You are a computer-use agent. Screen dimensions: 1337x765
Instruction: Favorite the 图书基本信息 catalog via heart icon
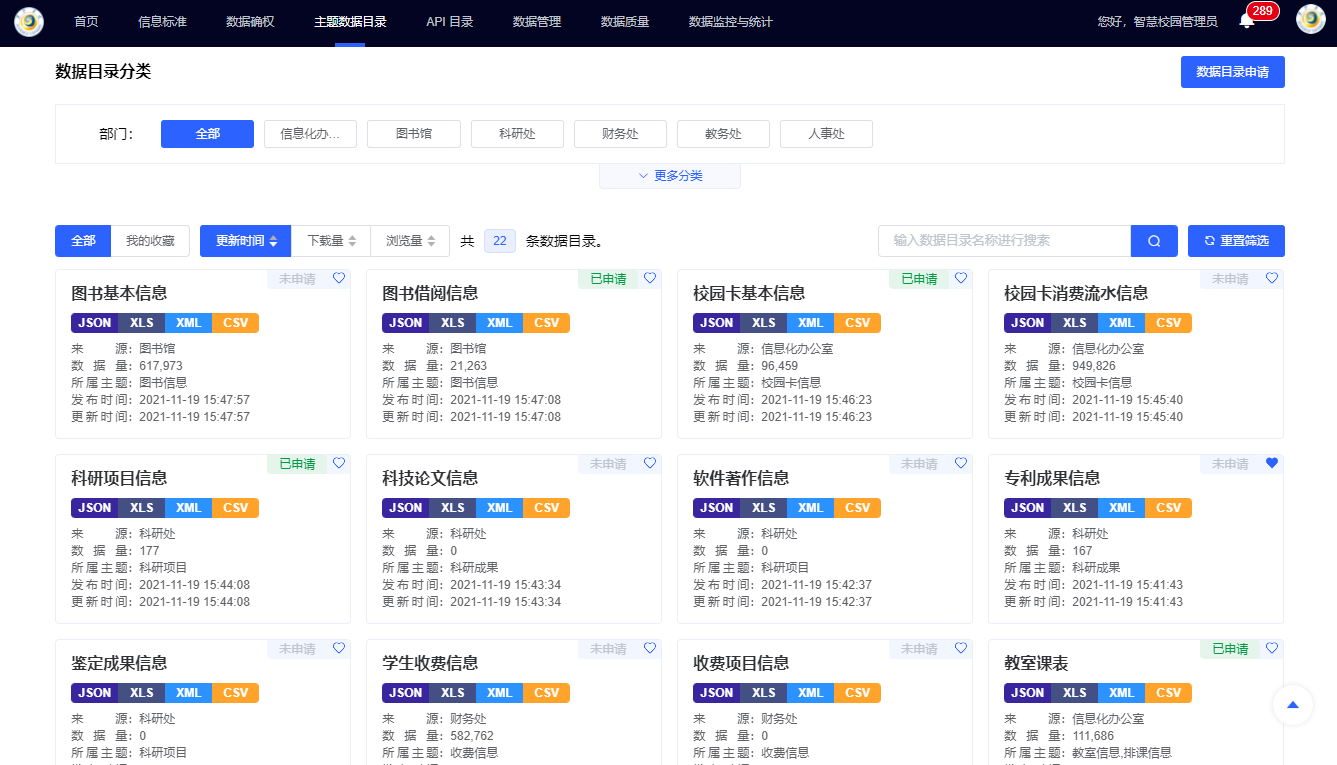point(338,278)
